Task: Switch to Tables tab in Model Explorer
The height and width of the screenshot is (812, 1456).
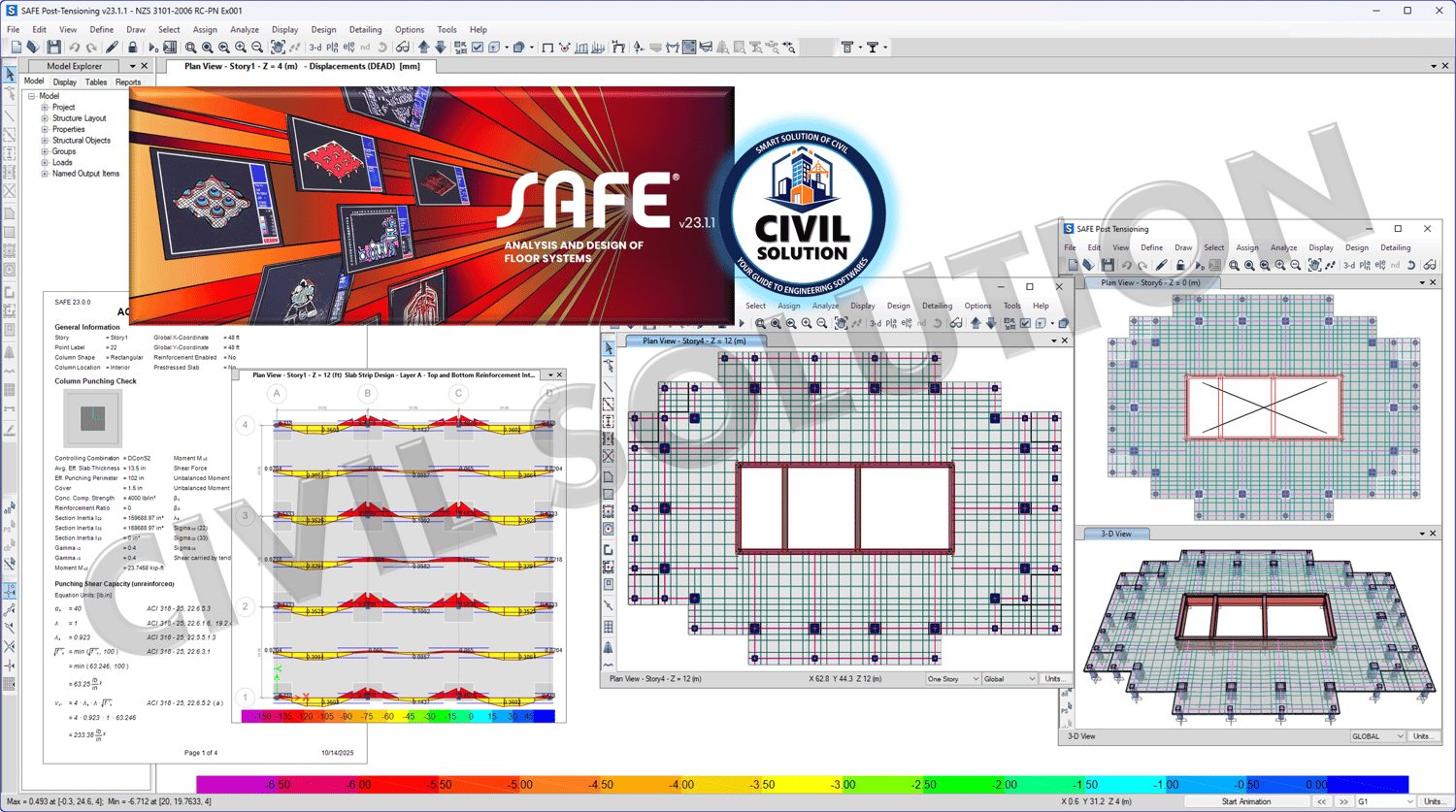Action: 95,82
